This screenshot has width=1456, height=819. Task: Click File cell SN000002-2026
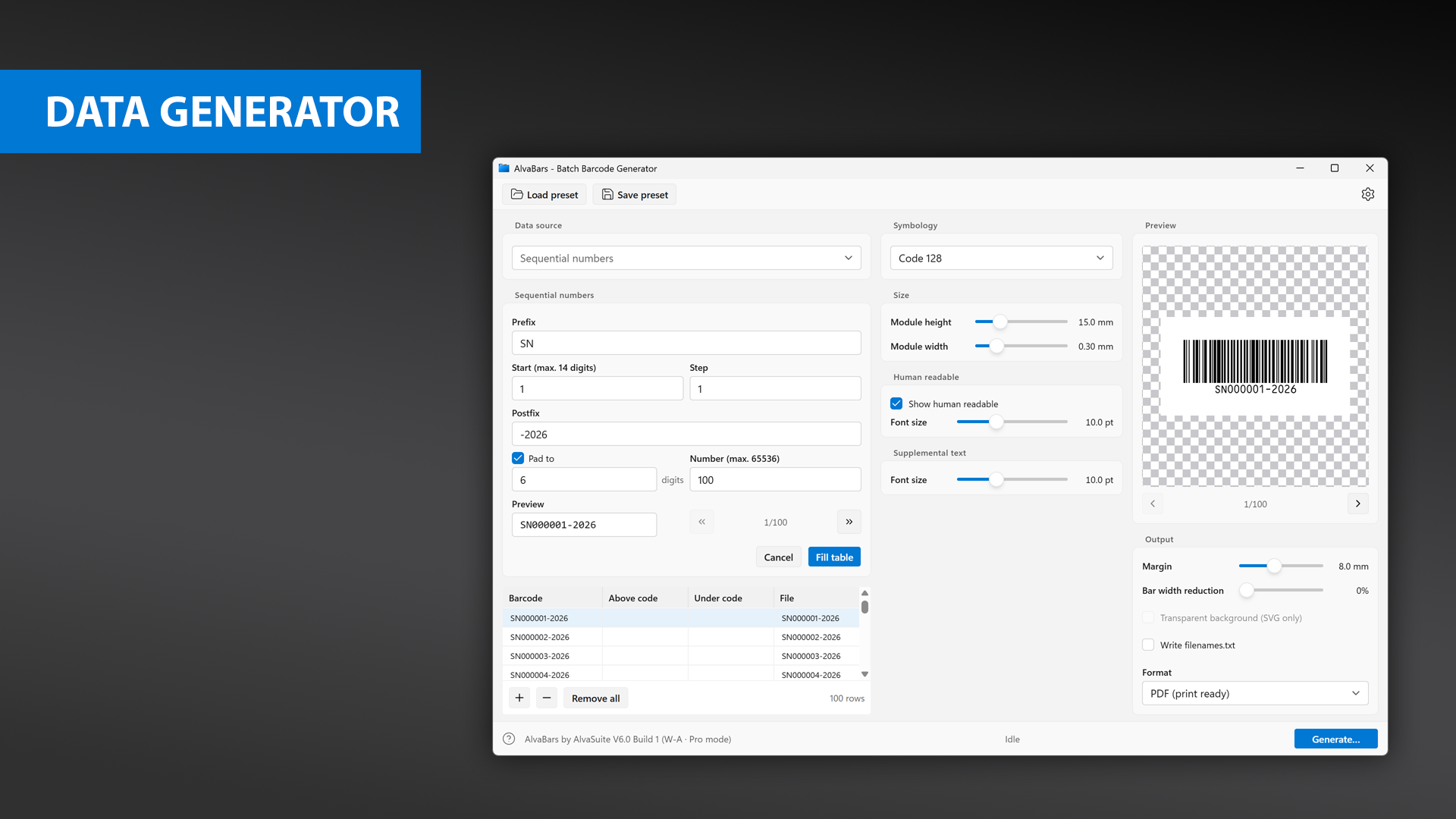point(817,637)
